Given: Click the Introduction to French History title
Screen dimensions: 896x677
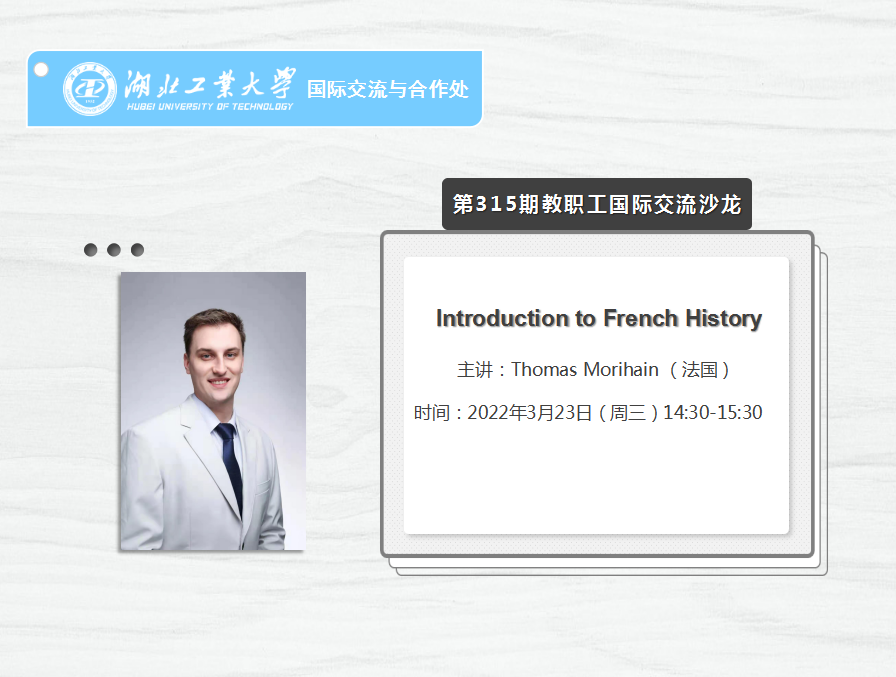Looking at the screenshot, I should (598, 319).
